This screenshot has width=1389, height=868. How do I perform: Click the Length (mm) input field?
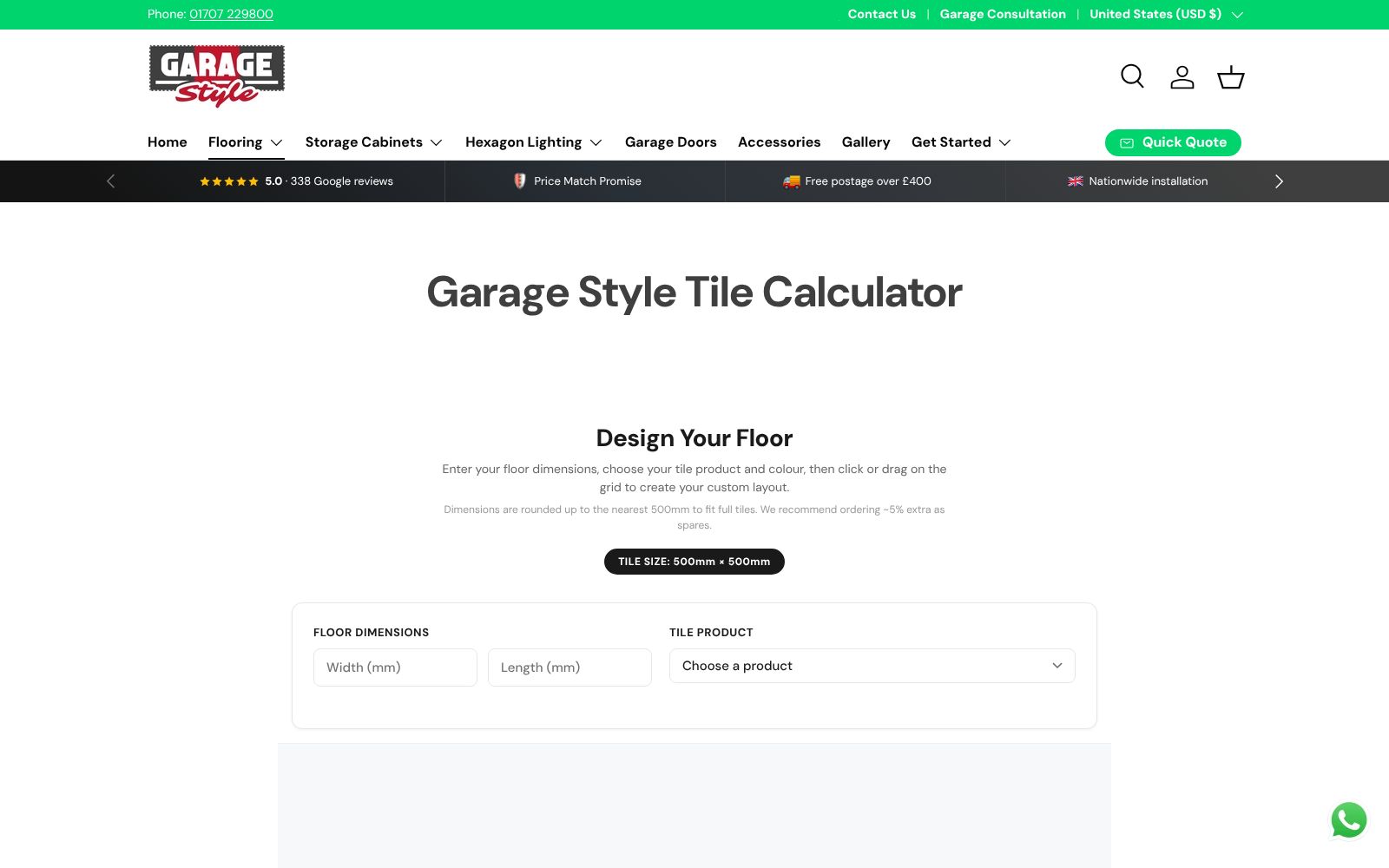(569, 667)
